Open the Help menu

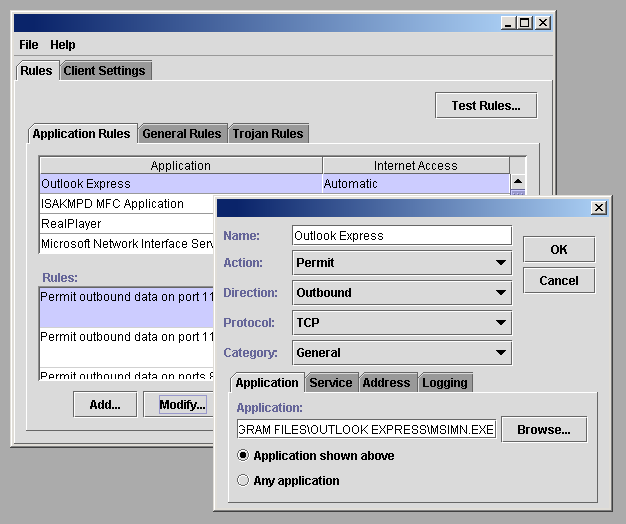pyautogui.click(x=63, y=45)
